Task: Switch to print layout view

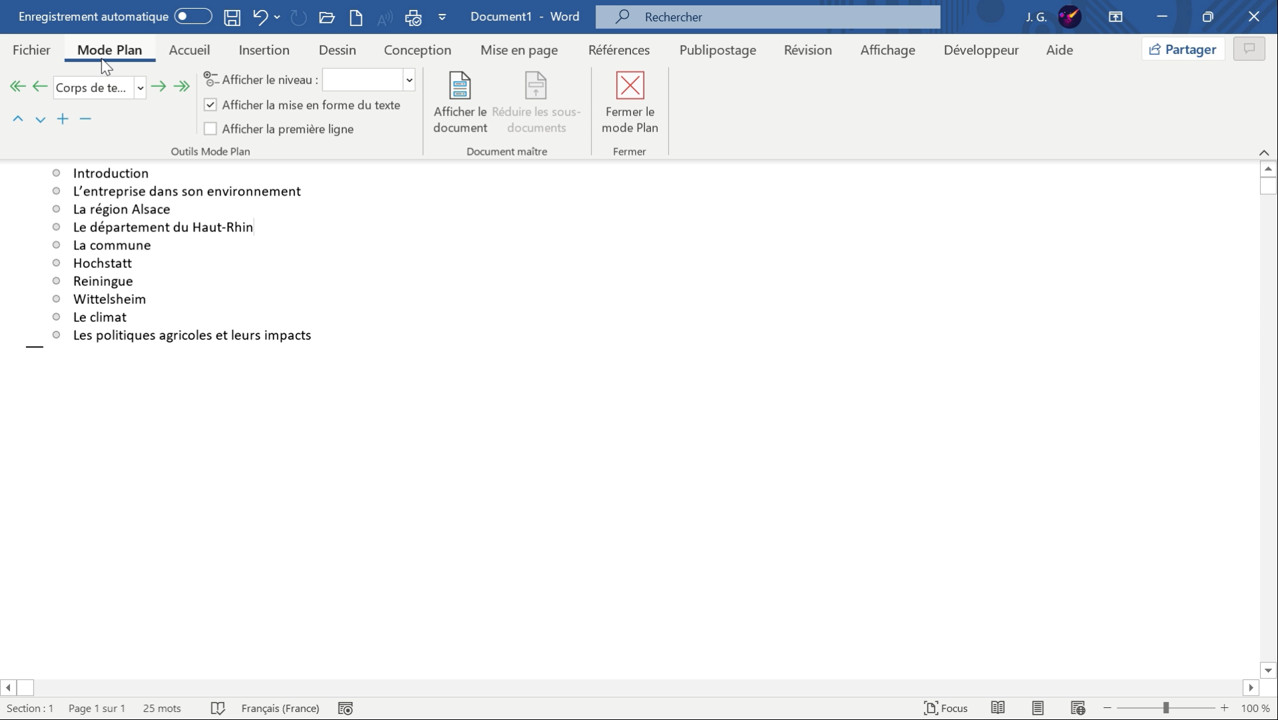Action: [1038, 708]
